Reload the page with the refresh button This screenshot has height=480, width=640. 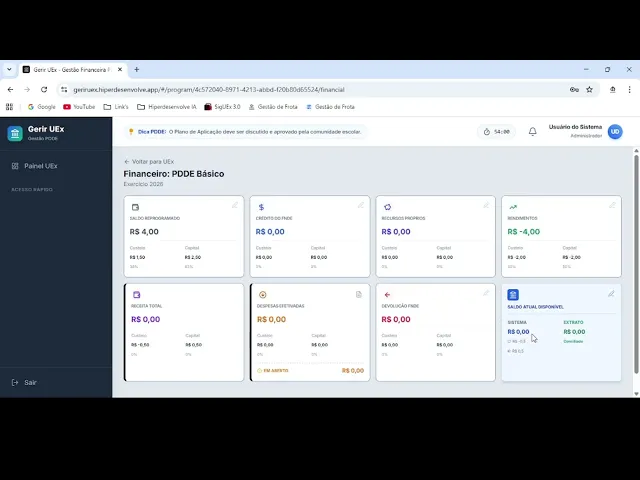[44, 89]
